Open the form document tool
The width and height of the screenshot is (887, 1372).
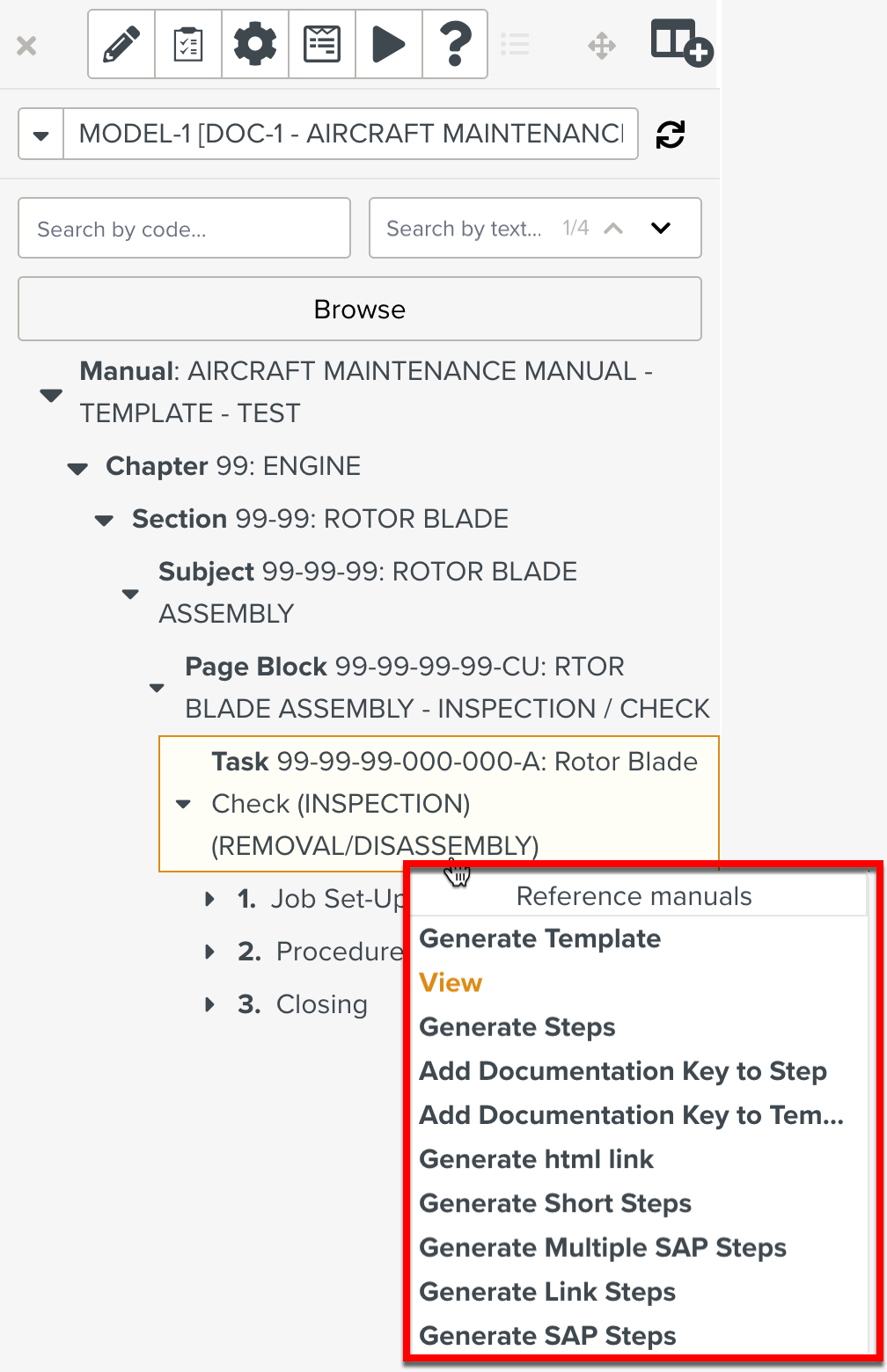[321, 44]
